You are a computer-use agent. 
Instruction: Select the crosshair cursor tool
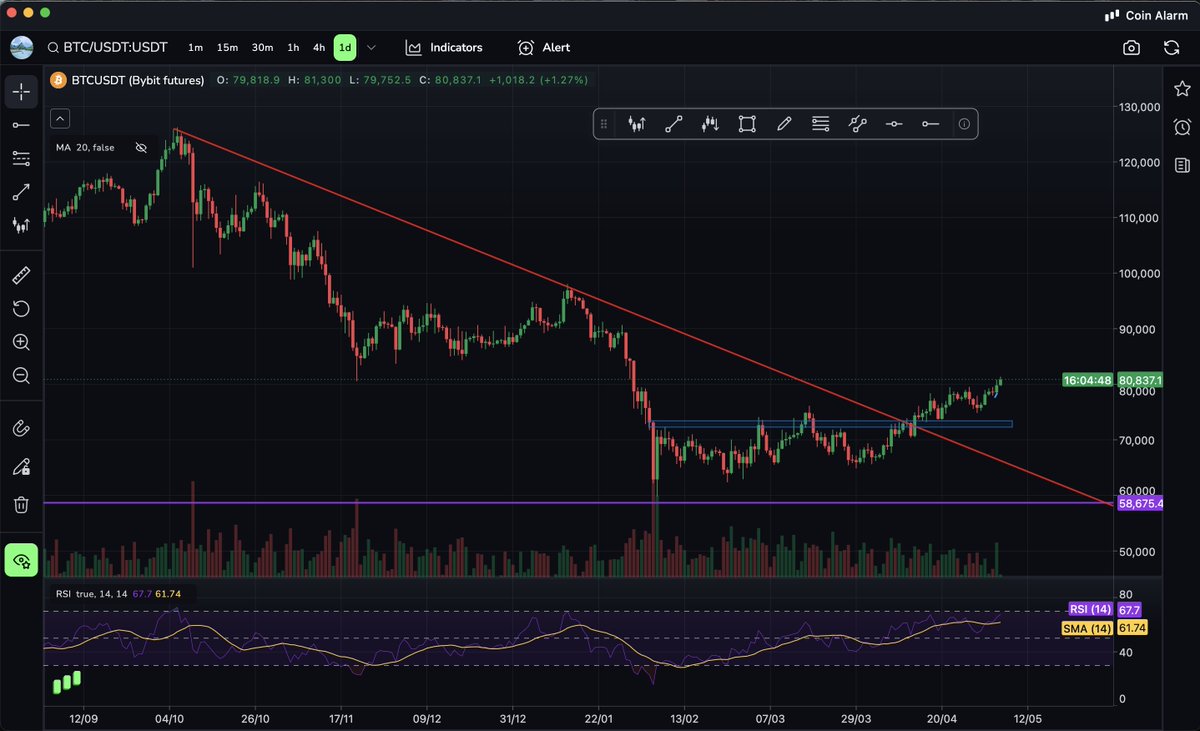click(x=21, y=92)
